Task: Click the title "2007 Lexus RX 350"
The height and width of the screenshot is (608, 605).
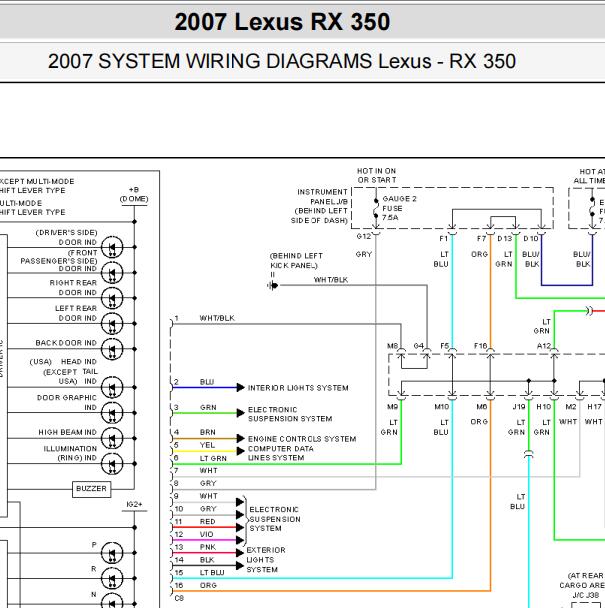Action: coord(282,22)
